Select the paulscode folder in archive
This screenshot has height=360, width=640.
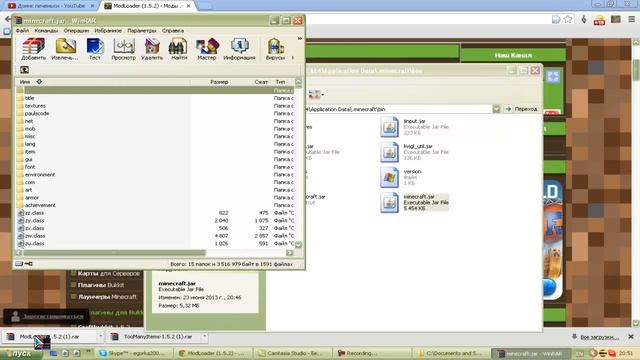pyautogui.click(x=37, y=113)
